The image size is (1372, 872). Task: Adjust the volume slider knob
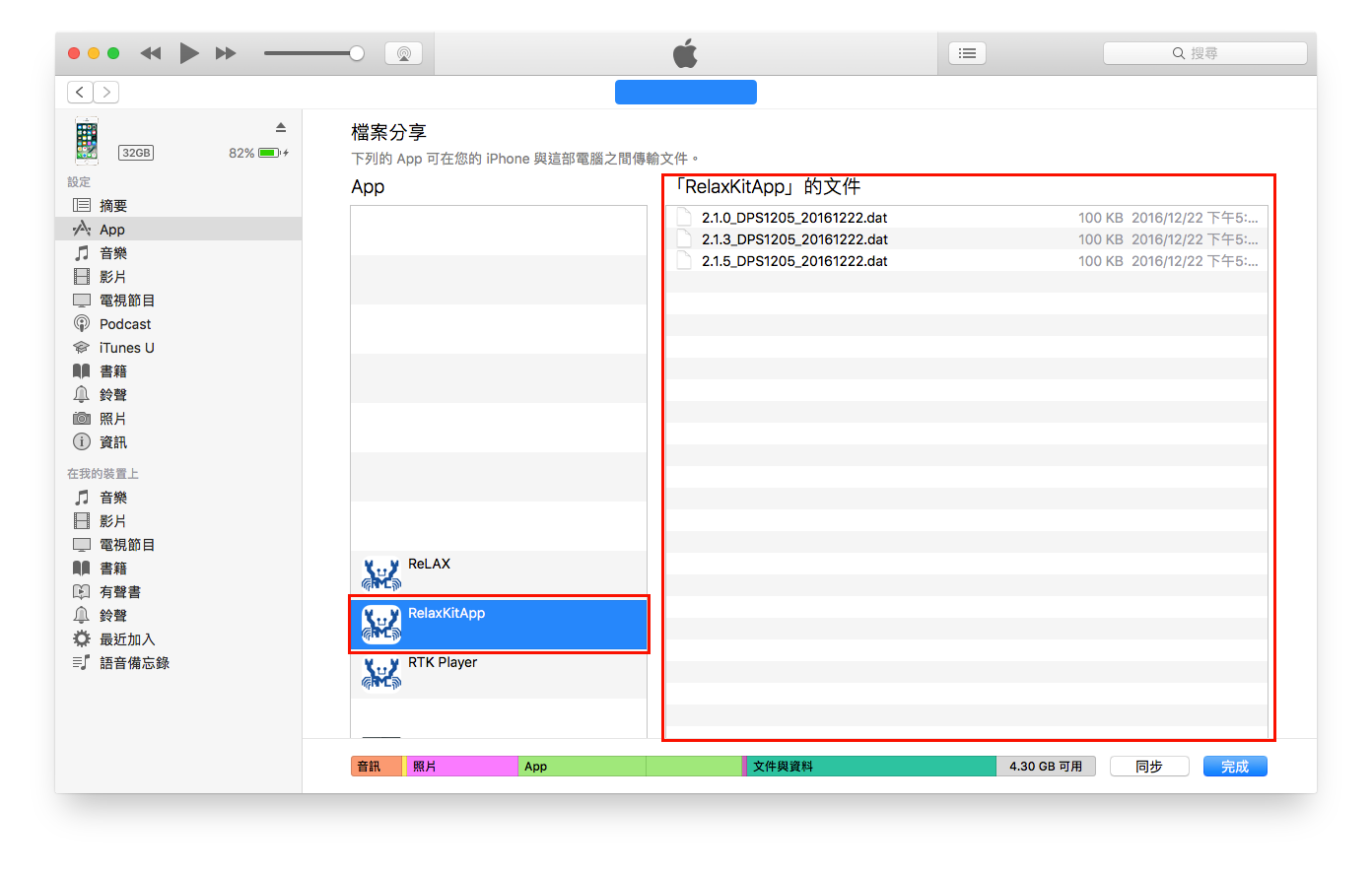tap(357, 53)
